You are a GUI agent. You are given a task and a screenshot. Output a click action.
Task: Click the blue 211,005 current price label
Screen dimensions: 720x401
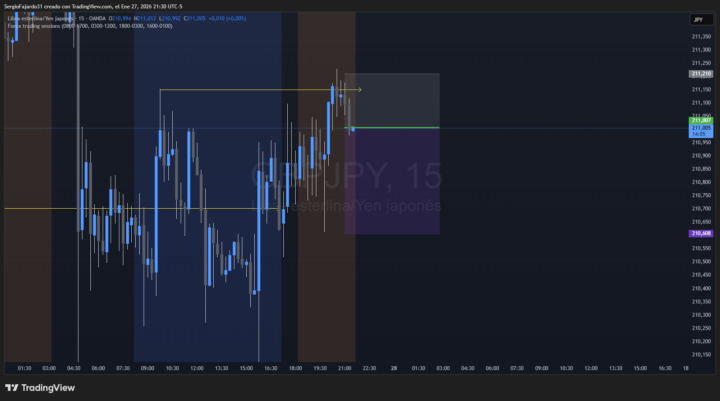tap(701, 130)
